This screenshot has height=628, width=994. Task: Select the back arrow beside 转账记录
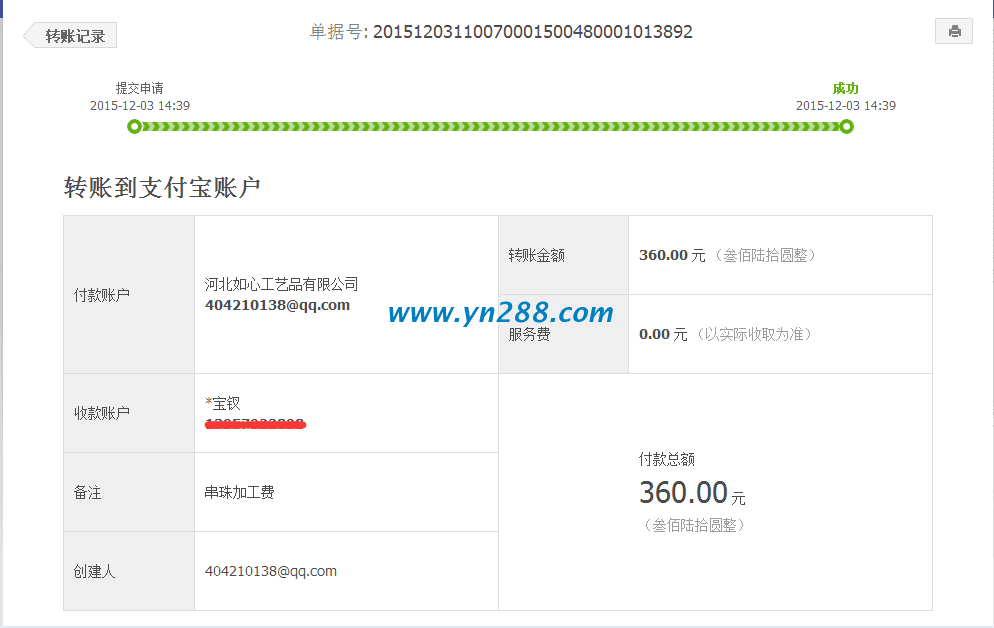pyautogui.click(x=28, y=34)
